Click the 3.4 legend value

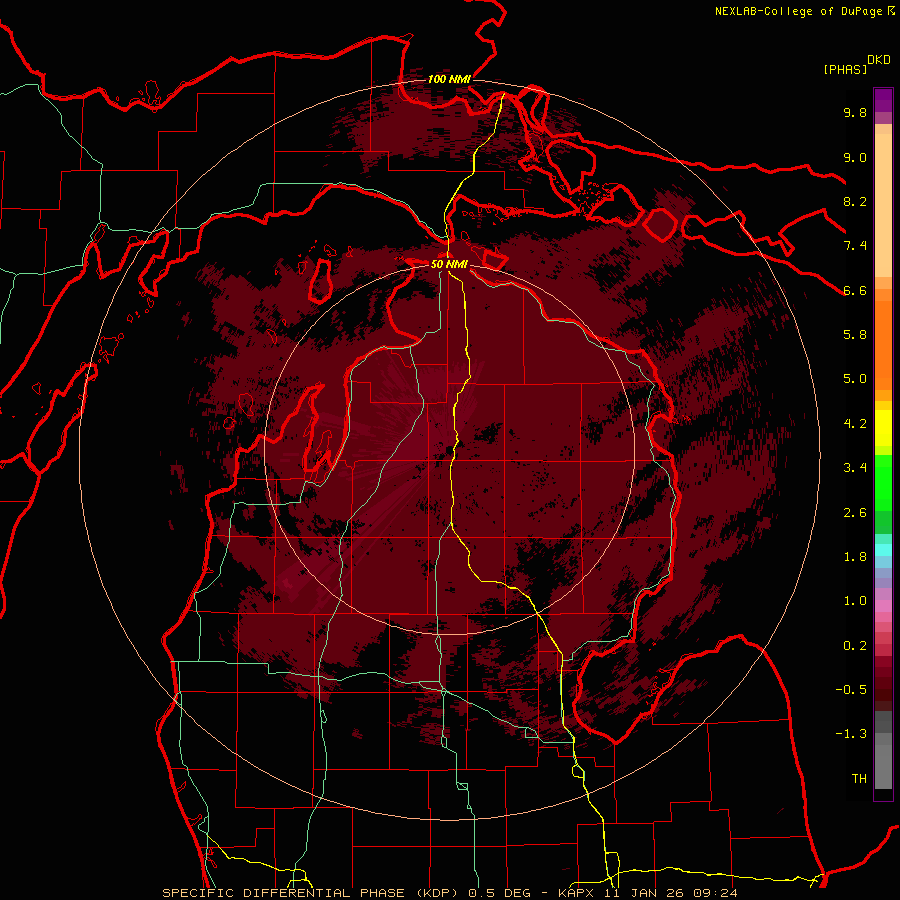coord(855,468)
